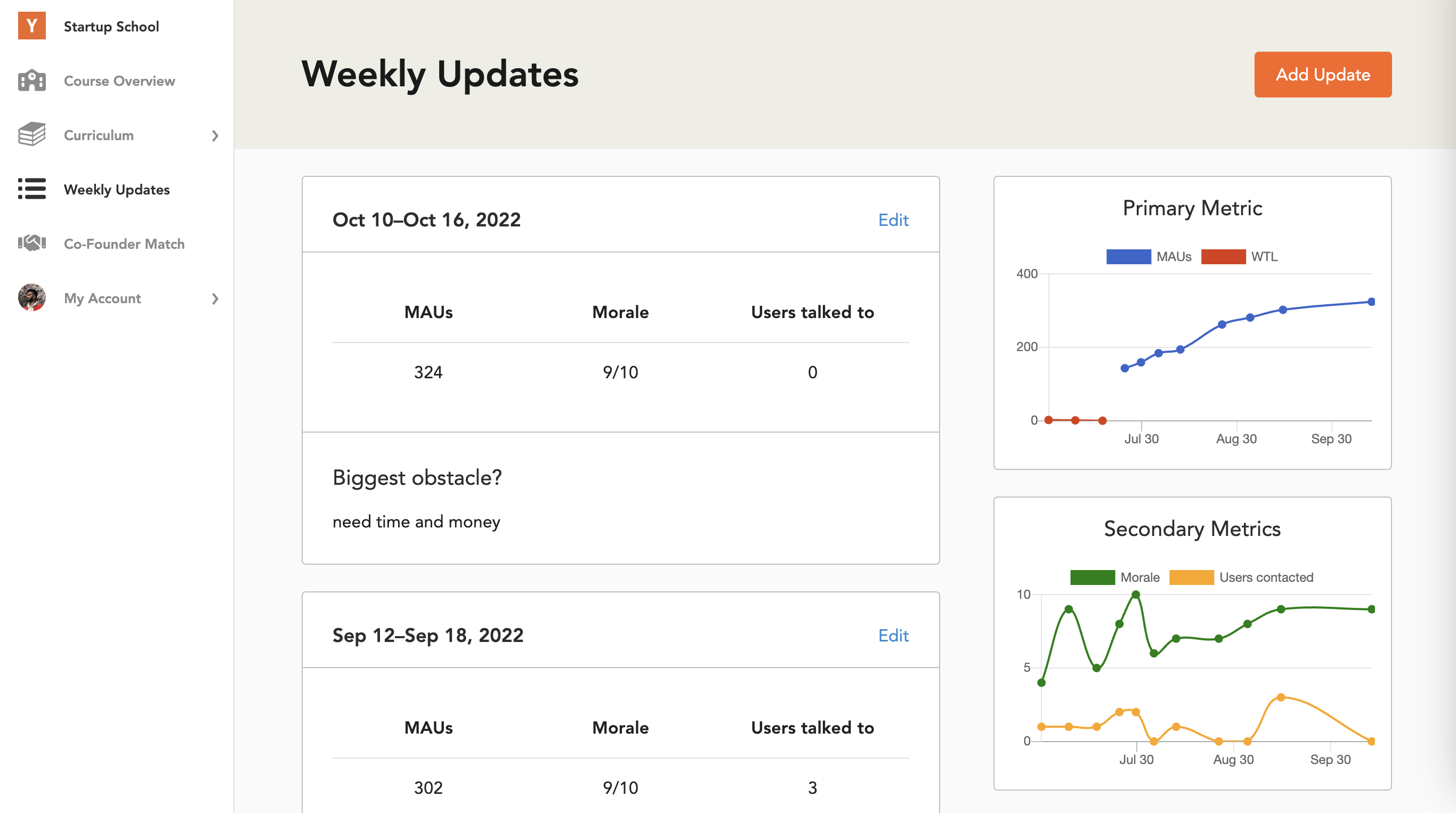Click the Weekly Updates list icon
Viewport: 1456px width, 813px height.
[31, 189]
